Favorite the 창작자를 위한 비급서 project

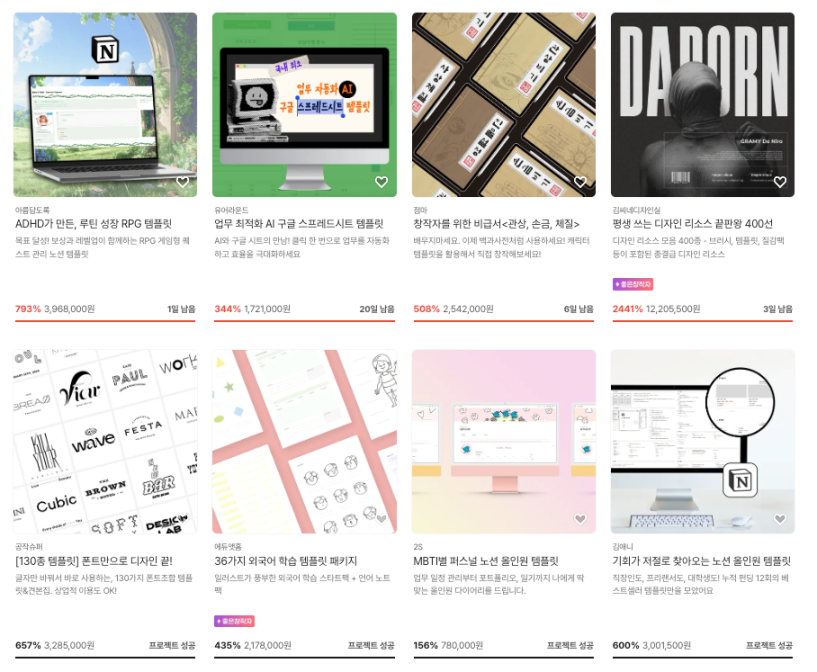pos(580,182)
